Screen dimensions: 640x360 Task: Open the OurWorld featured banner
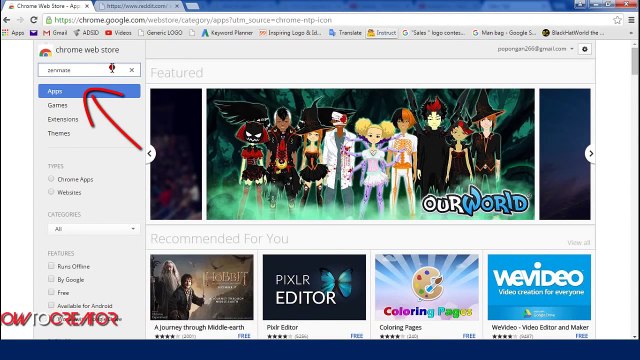pos(370,154)
